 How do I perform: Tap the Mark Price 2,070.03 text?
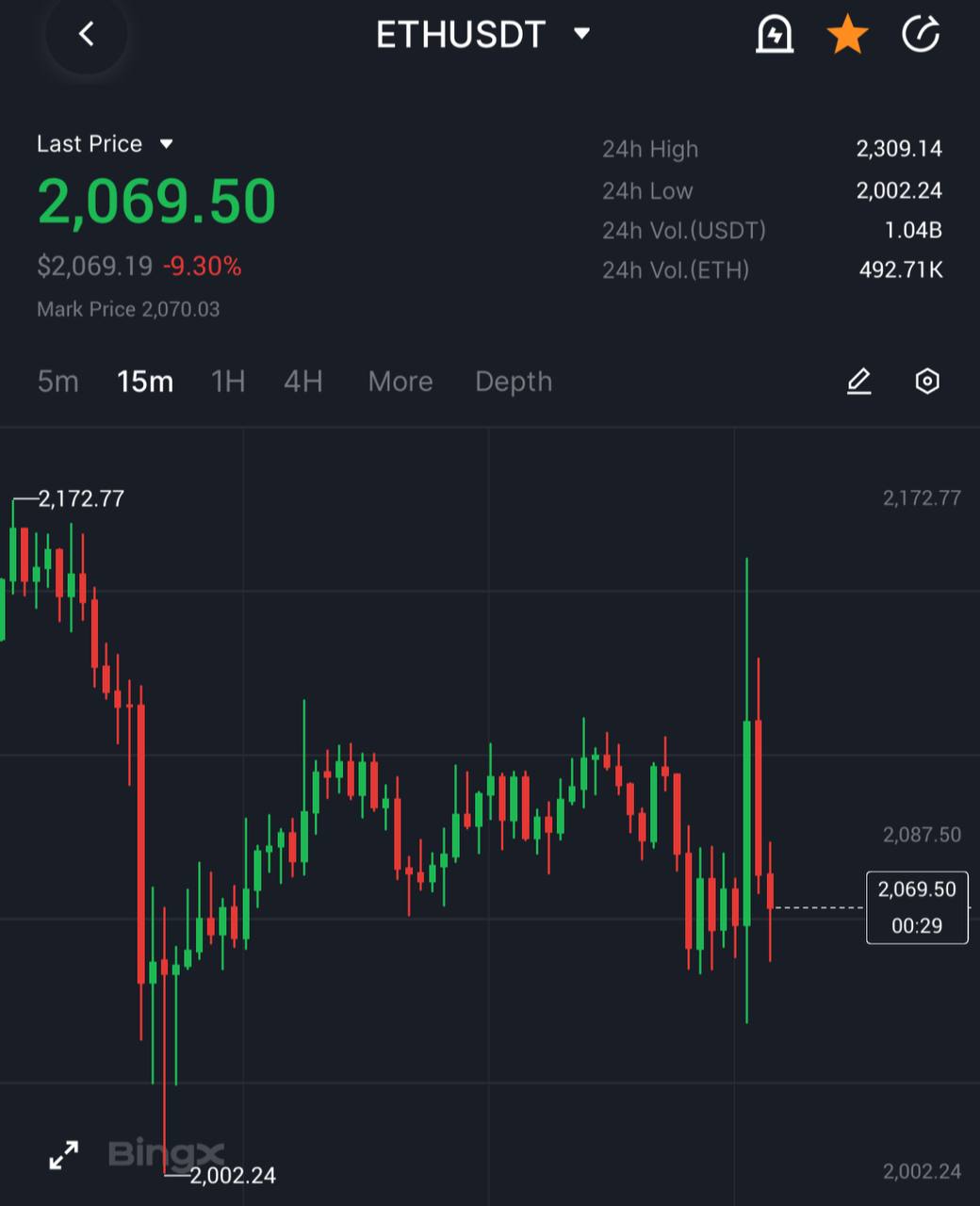(x=128, y=309)
